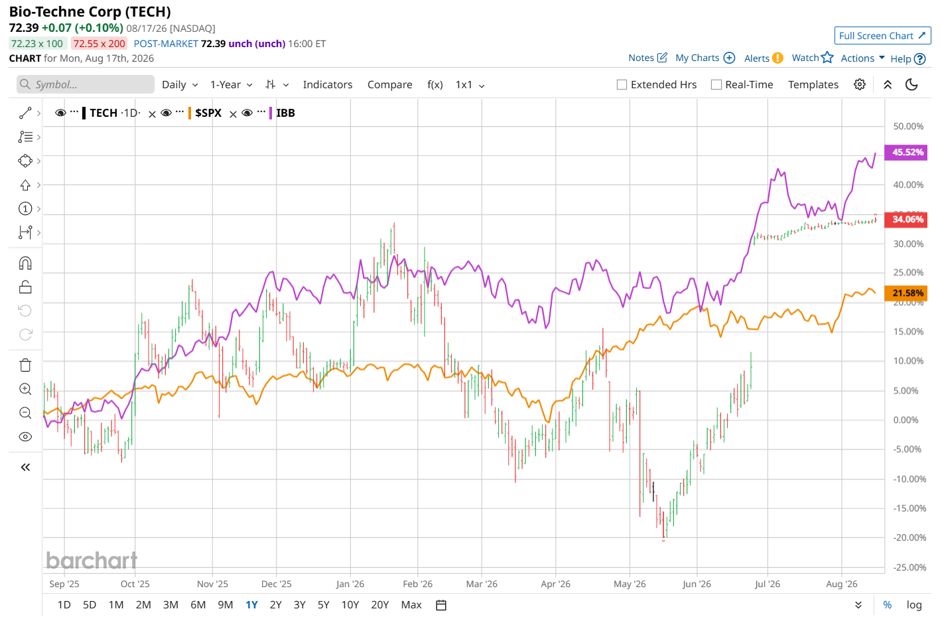Choose the arrow marker tool
This screenshot has width=940, height=619.
click(25, 185)
